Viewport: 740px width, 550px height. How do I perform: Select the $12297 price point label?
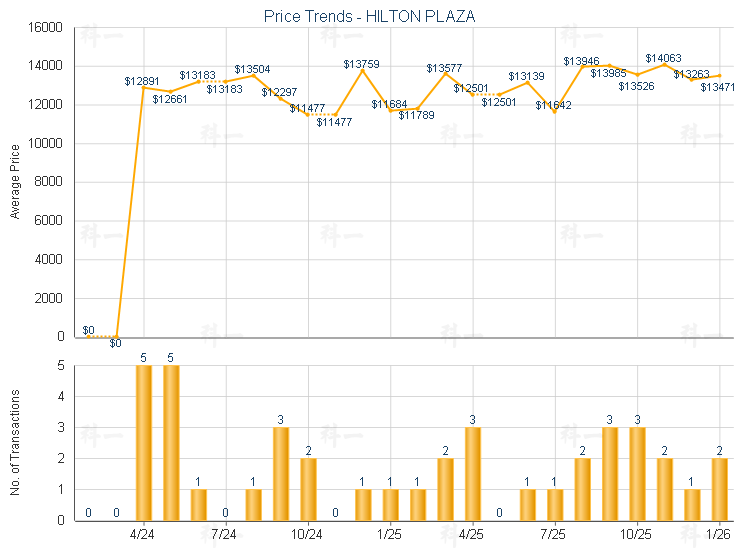coord(279,92)
